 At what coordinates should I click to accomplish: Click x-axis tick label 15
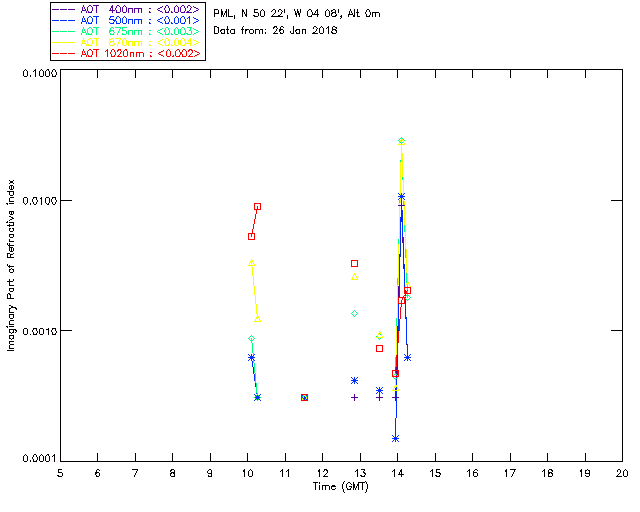[x=435, y=473]
